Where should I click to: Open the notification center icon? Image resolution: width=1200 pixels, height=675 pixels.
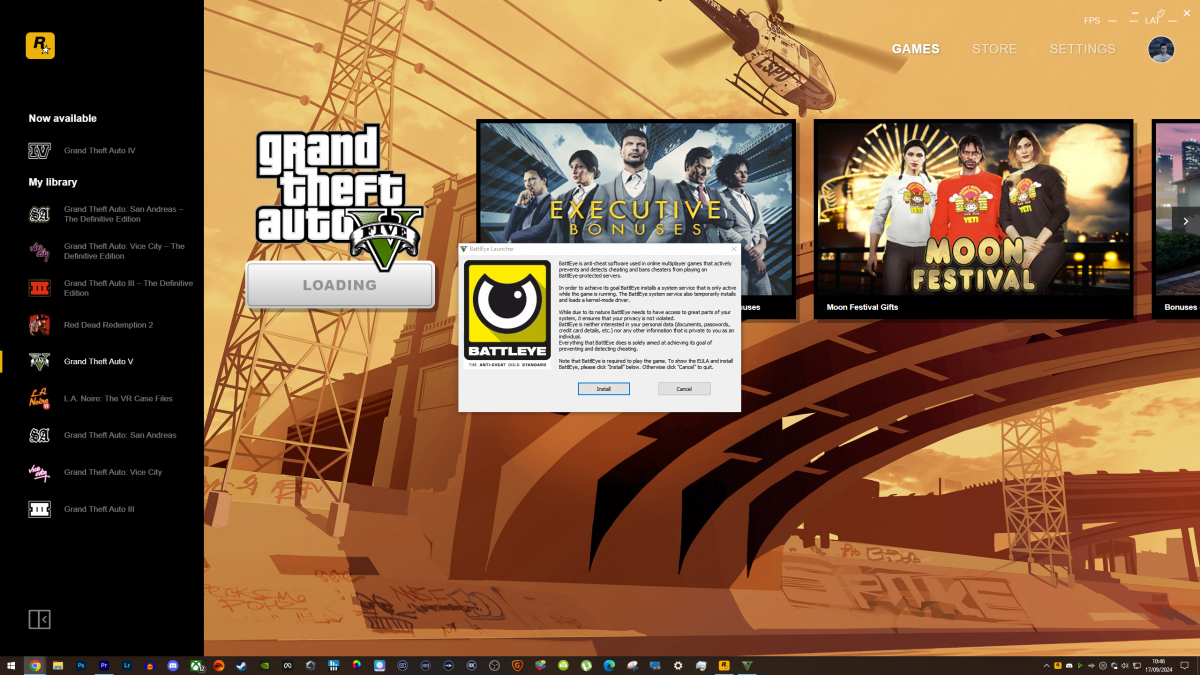tap(1184, 665)
